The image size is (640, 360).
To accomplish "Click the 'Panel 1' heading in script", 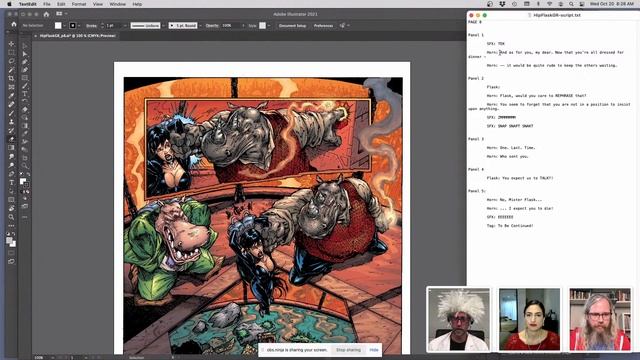I will pos(476,35).
